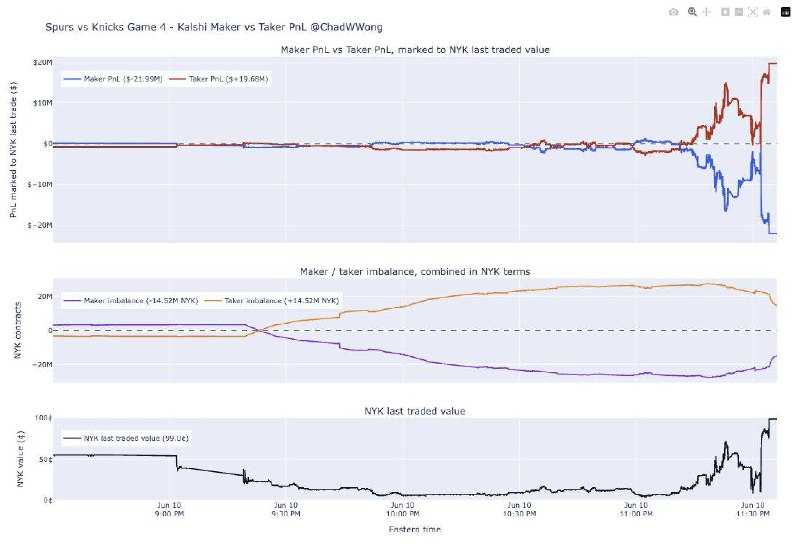Click the Jun 10 11:00 PM axis tick label
The width and height of the screenshot is (800, 544).
coord(636,509)
